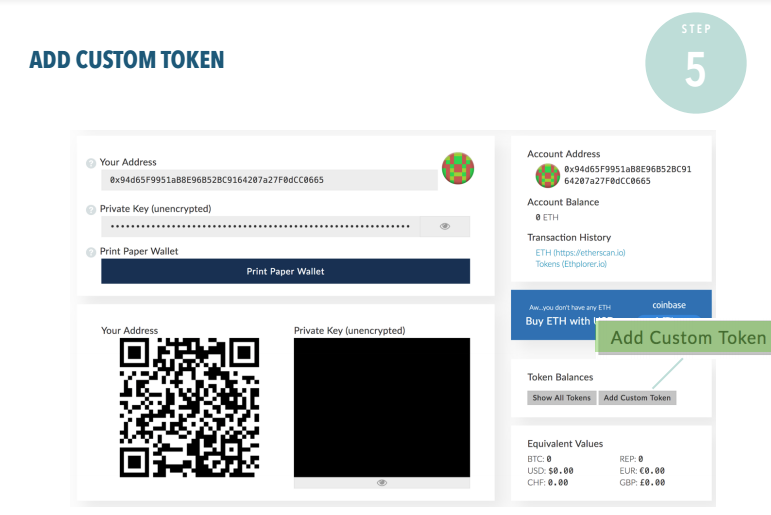
Task: Click the Transaction History heading
Action: [x=569, y=238]
